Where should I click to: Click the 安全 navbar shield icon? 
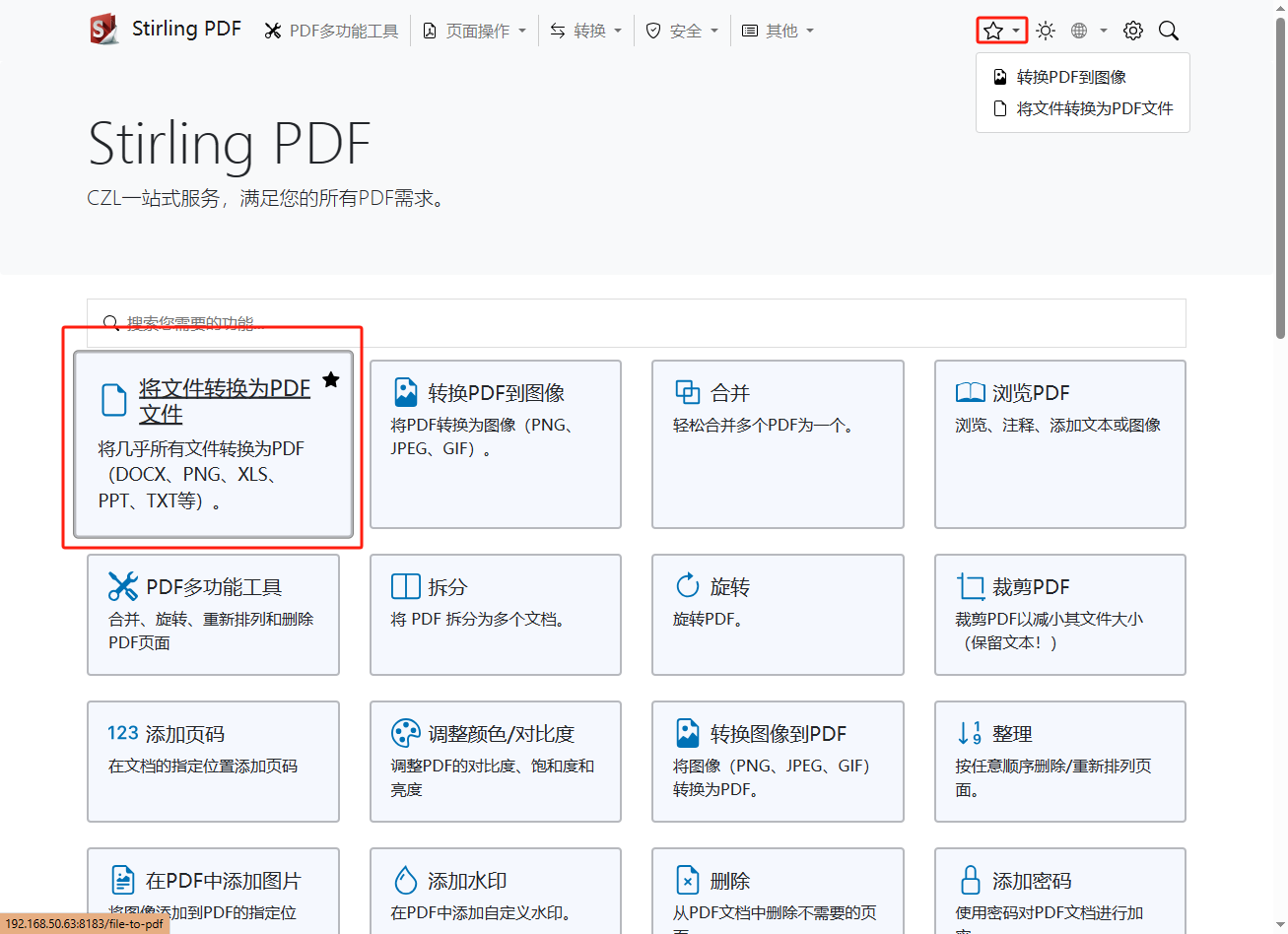652,31
